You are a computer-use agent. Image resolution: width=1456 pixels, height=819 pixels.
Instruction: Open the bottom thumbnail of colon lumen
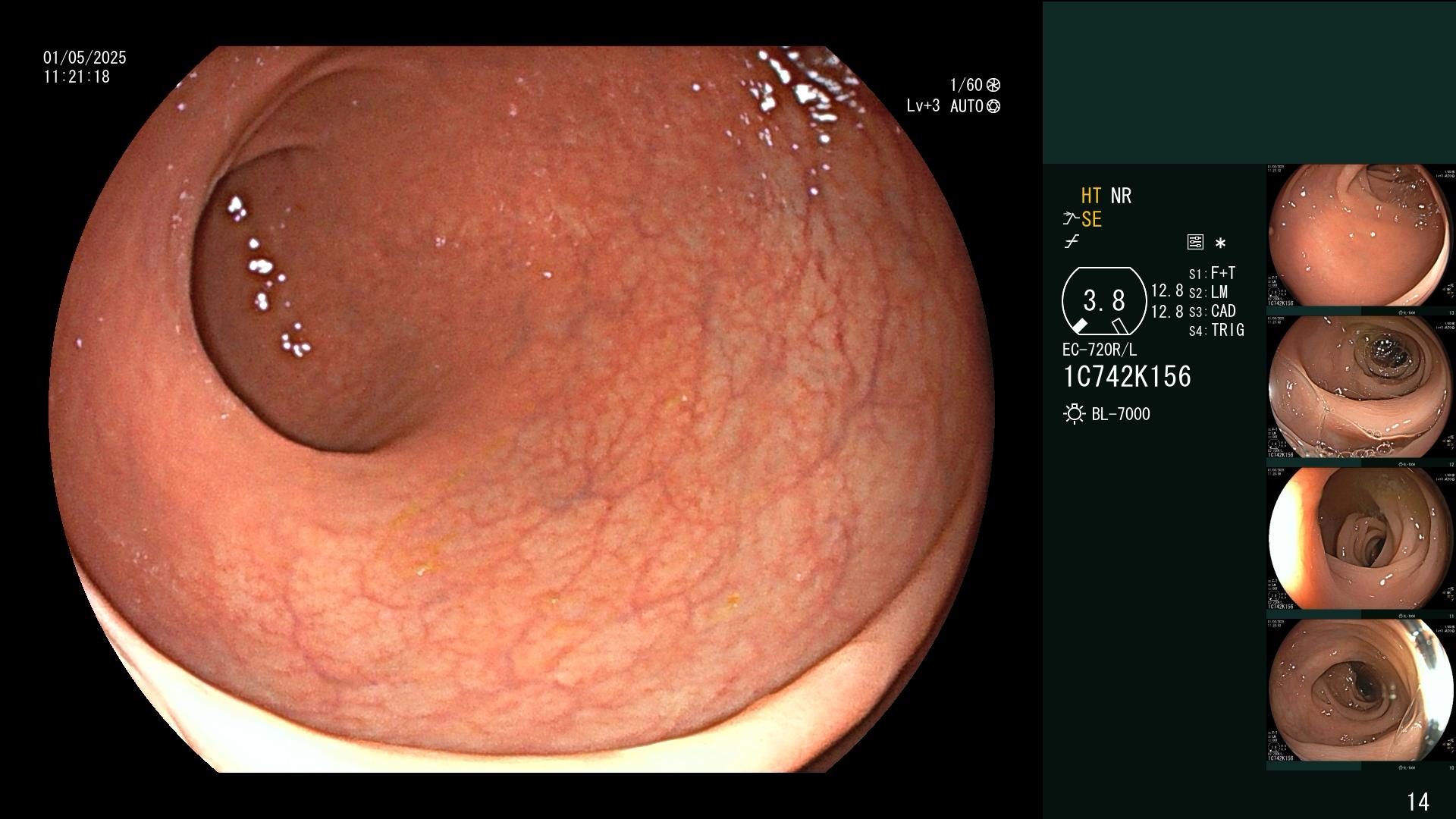coord(1361,690)
